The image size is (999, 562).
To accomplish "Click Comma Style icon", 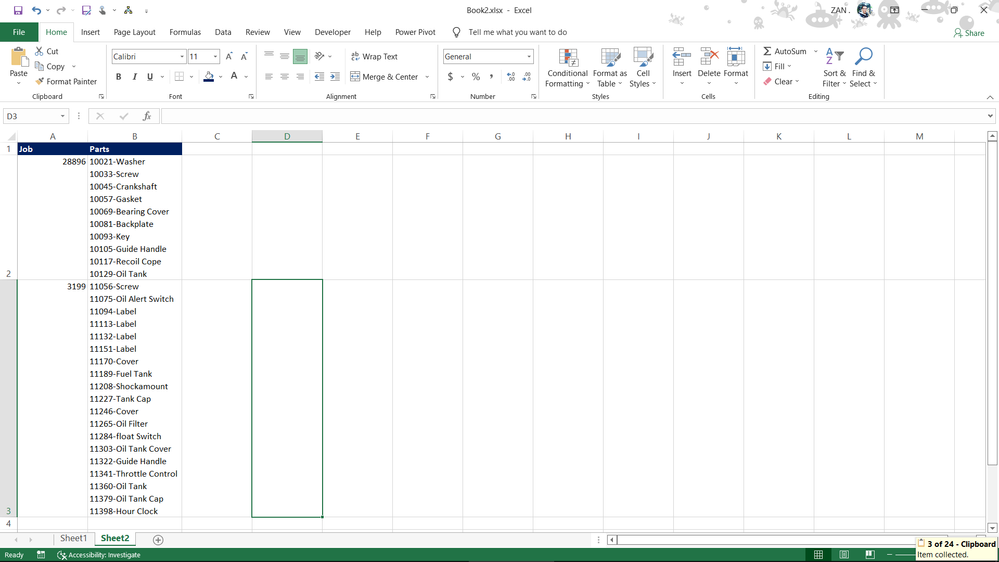I will [x=491, y=76].
